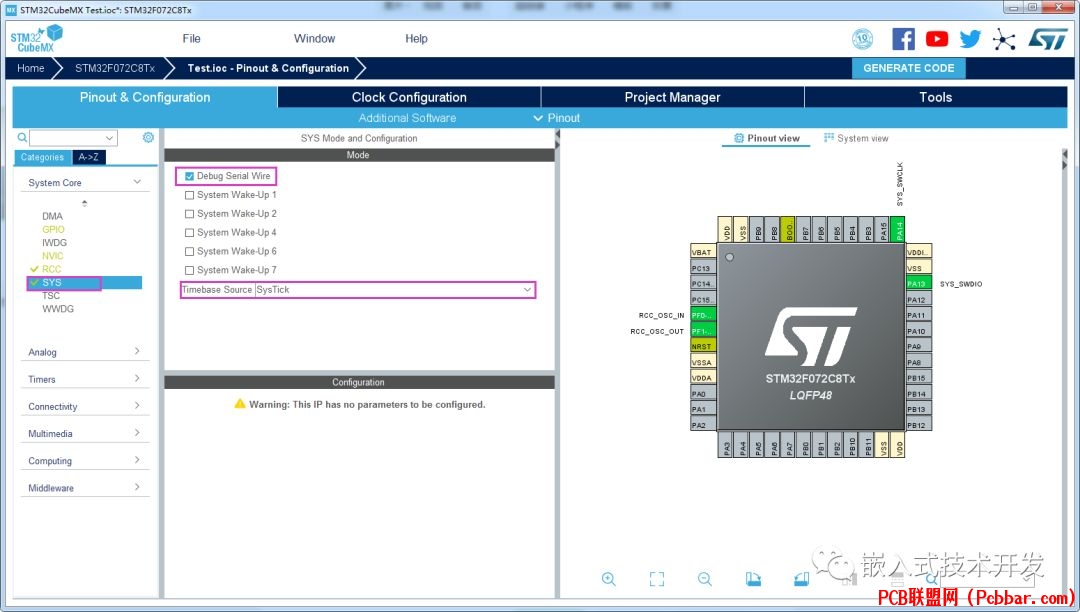Switch to the A->Z listing tab
The height and width of the screenshot is (612, 1080).
coord(88,157)
